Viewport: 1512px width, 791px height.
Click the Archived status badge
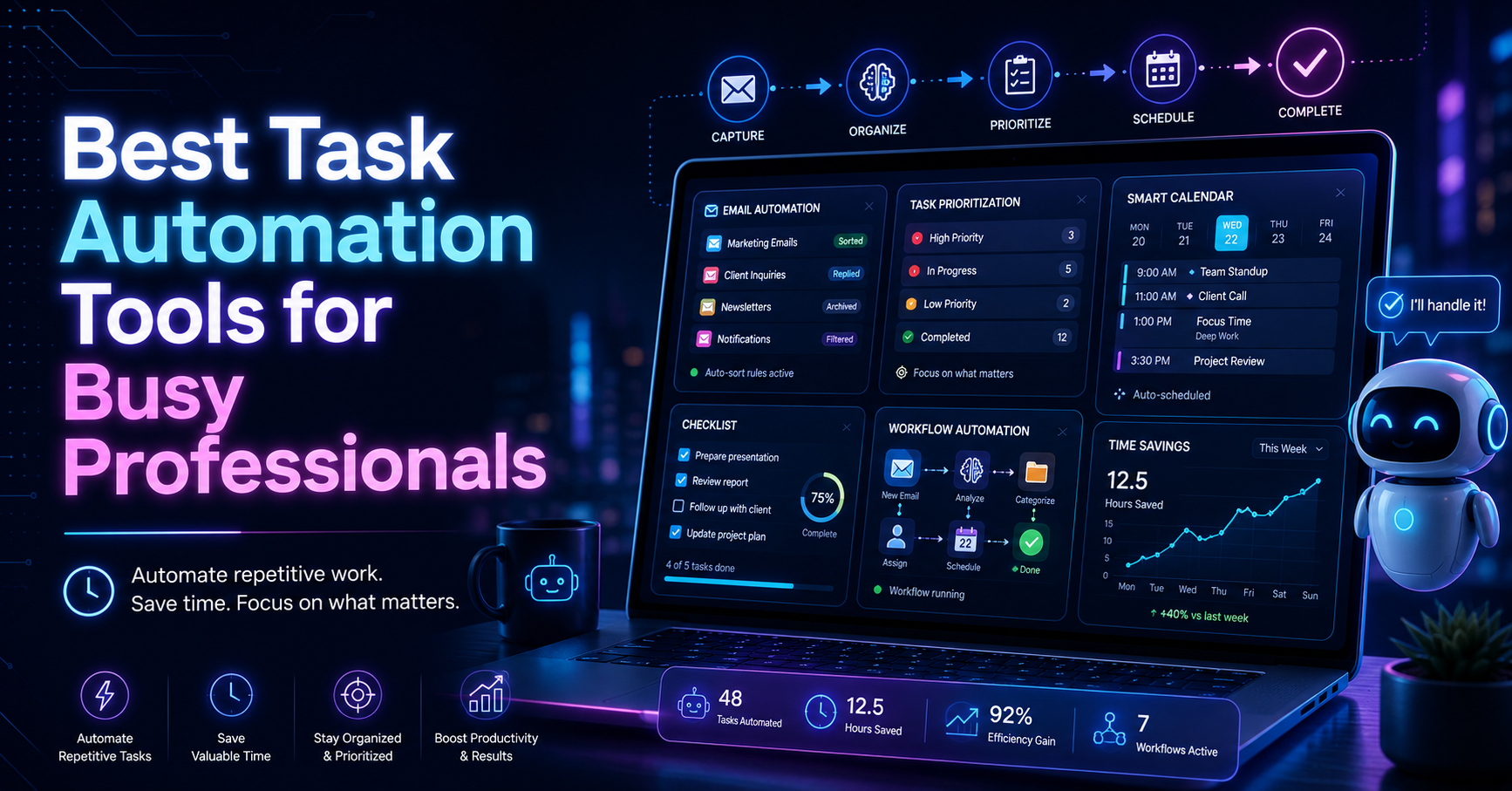pyautogui.click(x=841, y=306)
